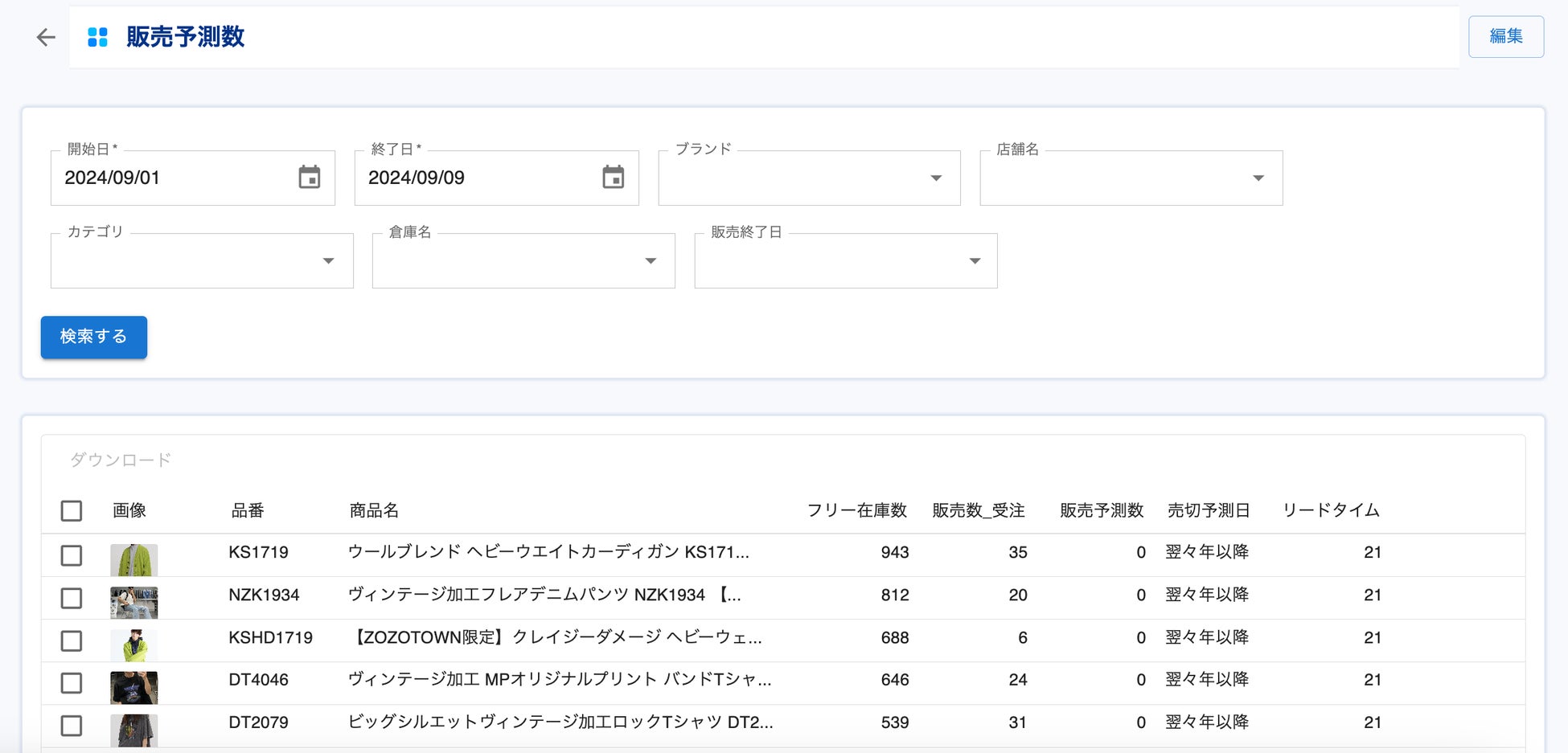
Task: Expand the 店舗名 dropdown
Action: (x=1258, y=178)
